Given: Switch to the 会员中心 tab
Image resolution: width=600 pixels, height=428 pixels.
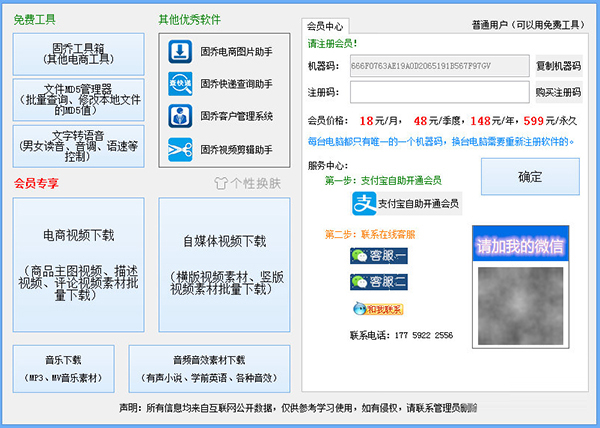Looking at the screenshot, I should pyautogui.click(x=328, y=25).
